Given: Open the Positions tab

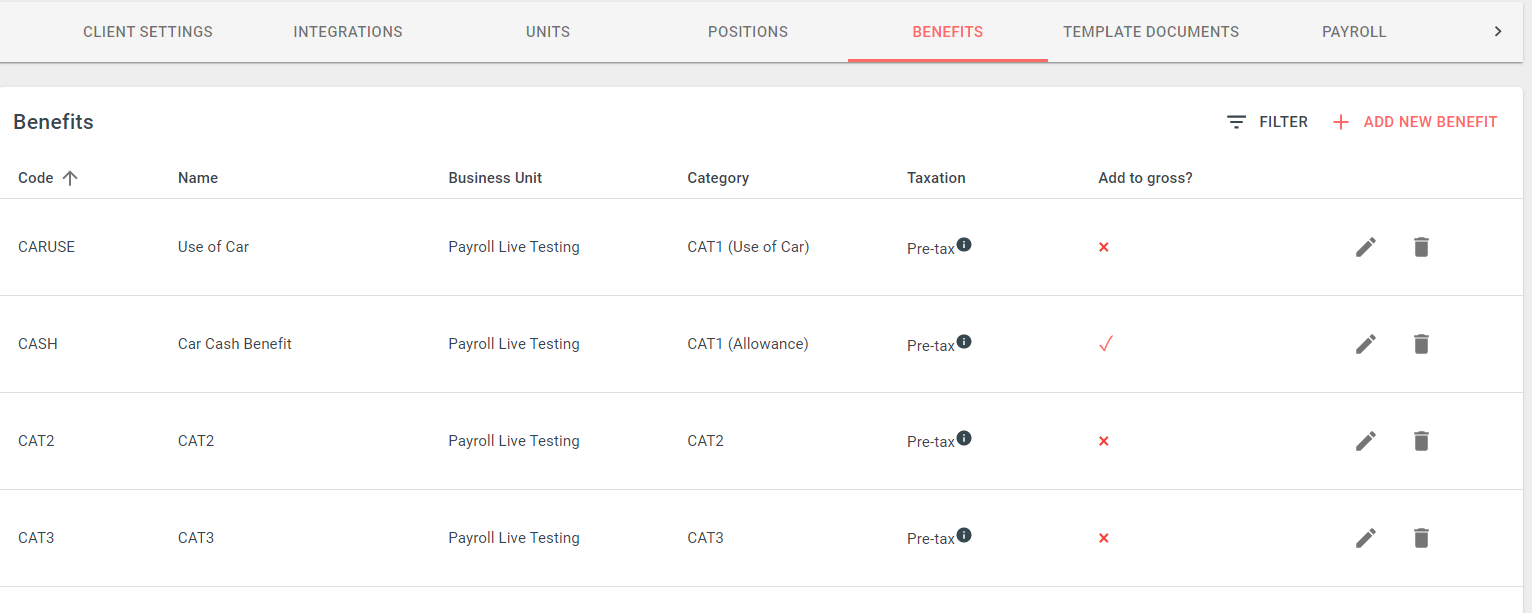Looking at the screenshot, I should 748,32.
